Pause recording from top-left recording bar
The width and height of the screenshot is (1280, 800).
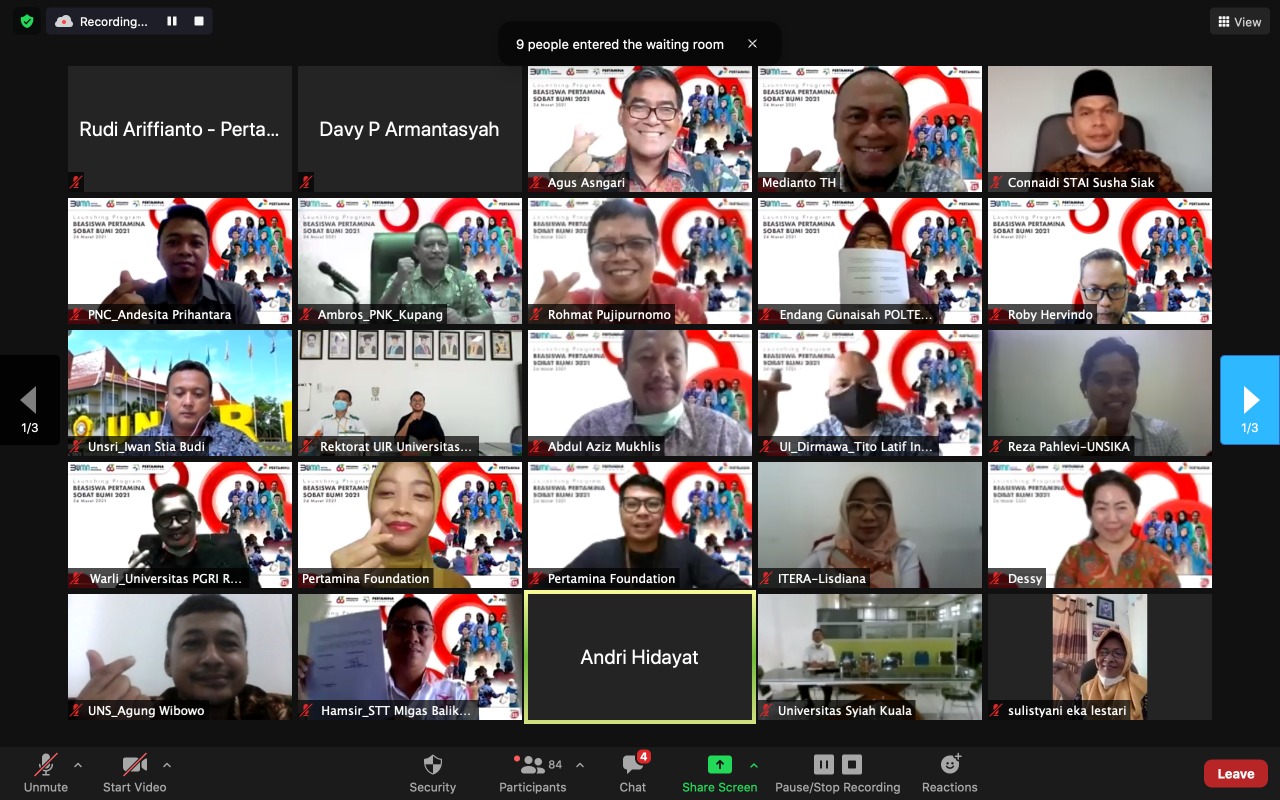tap(172, 21)
